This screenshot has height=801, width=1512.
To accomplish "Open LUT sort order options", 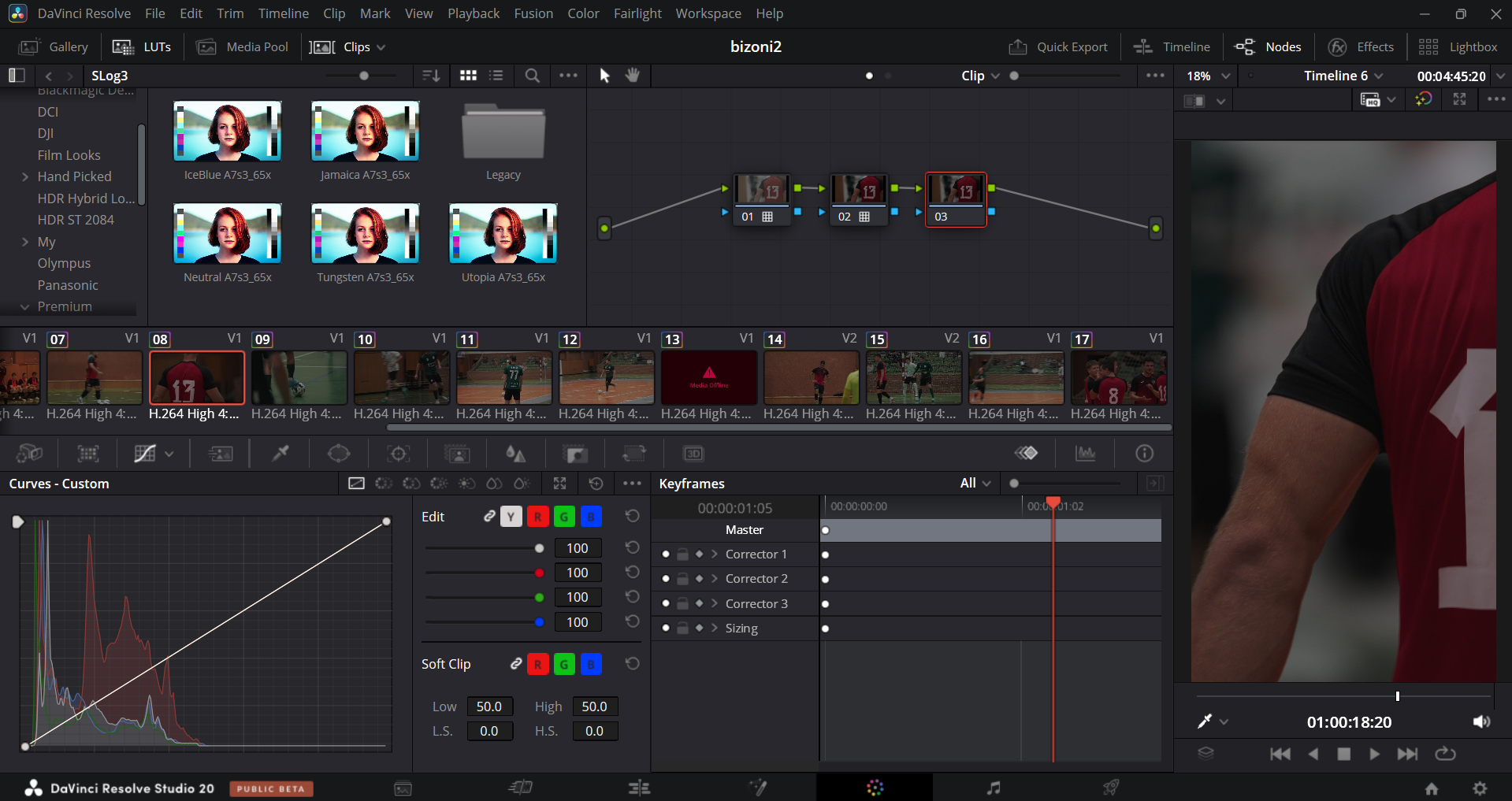I will tap(431, 76).
